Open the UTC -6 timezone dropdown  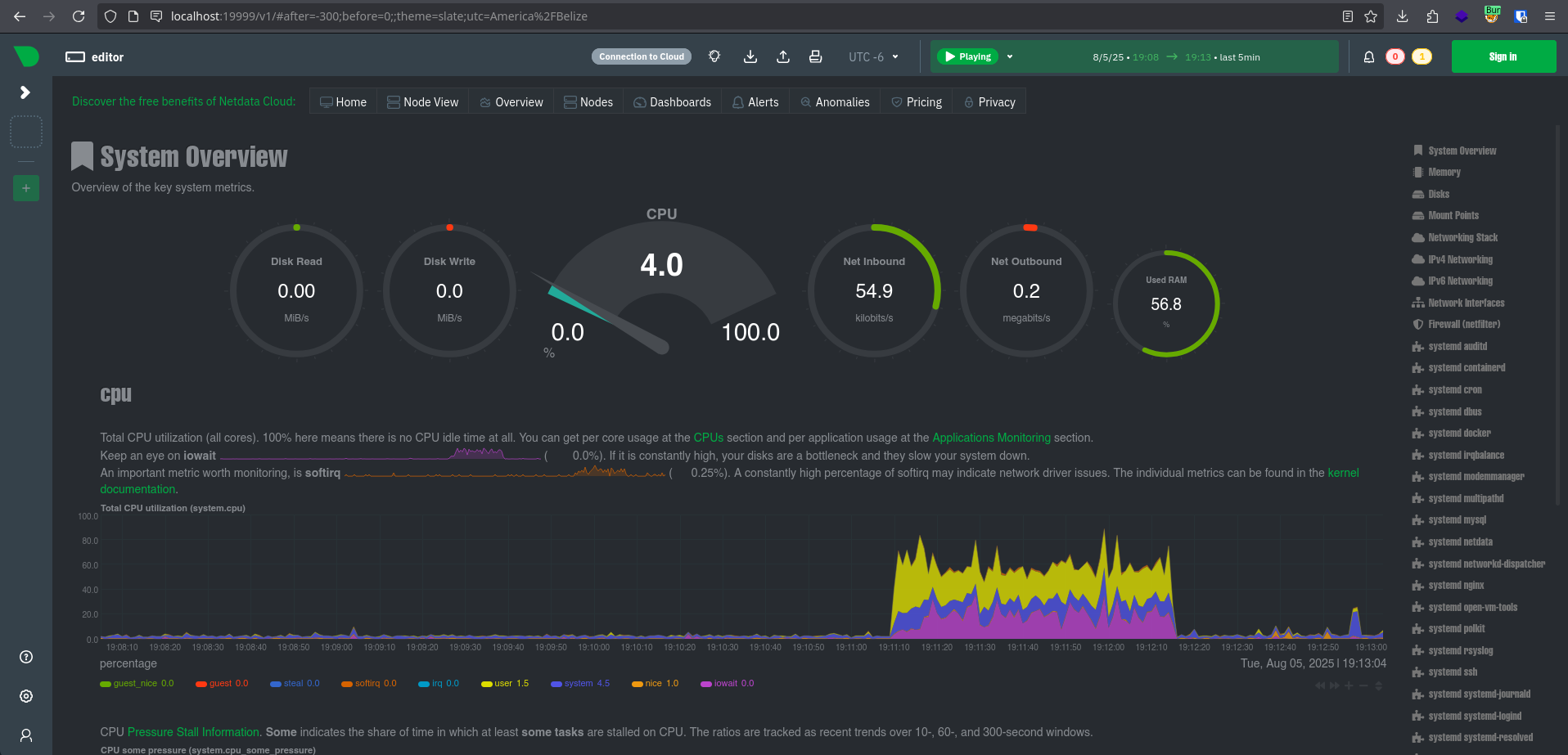[873, 57]
